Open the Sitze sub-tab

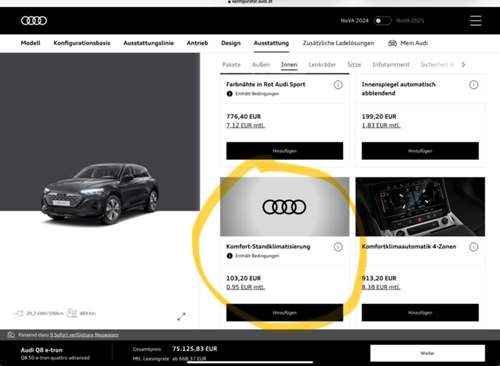354,65
